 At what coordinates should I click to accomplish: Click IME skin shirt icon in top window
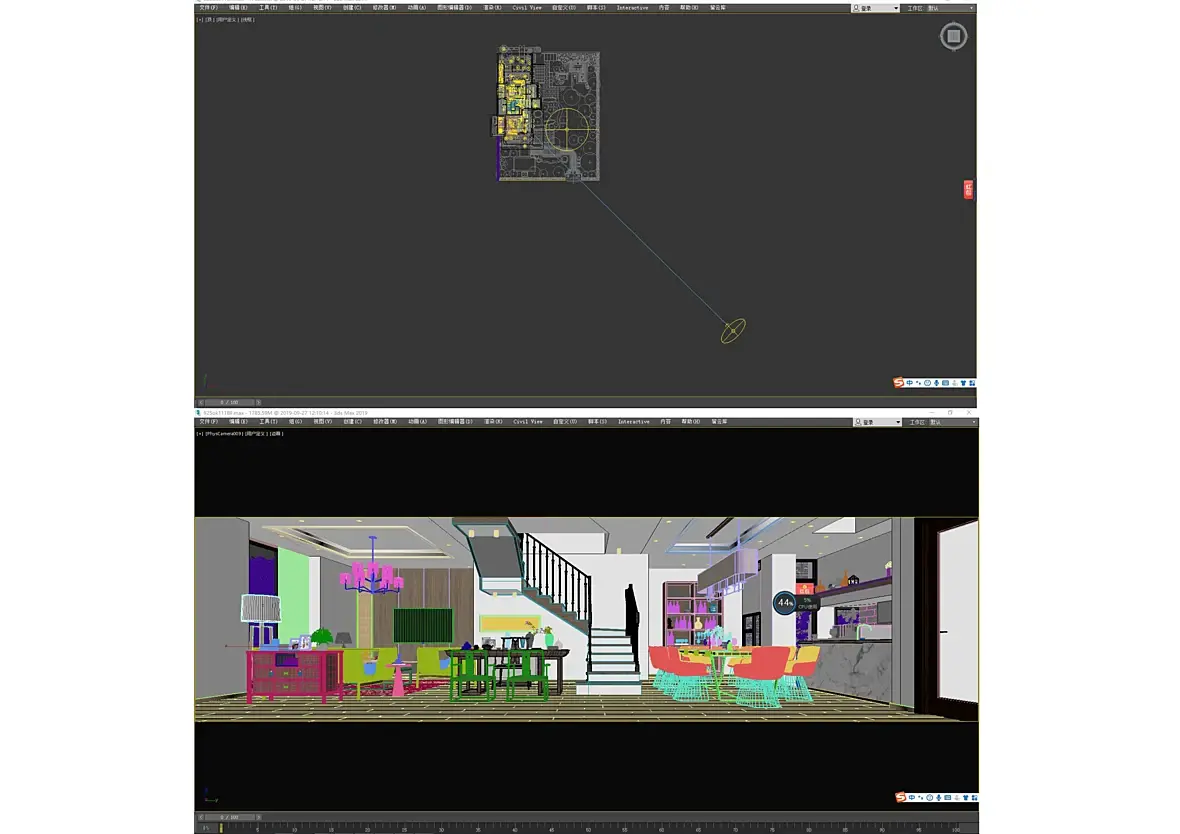pos(963,383)
